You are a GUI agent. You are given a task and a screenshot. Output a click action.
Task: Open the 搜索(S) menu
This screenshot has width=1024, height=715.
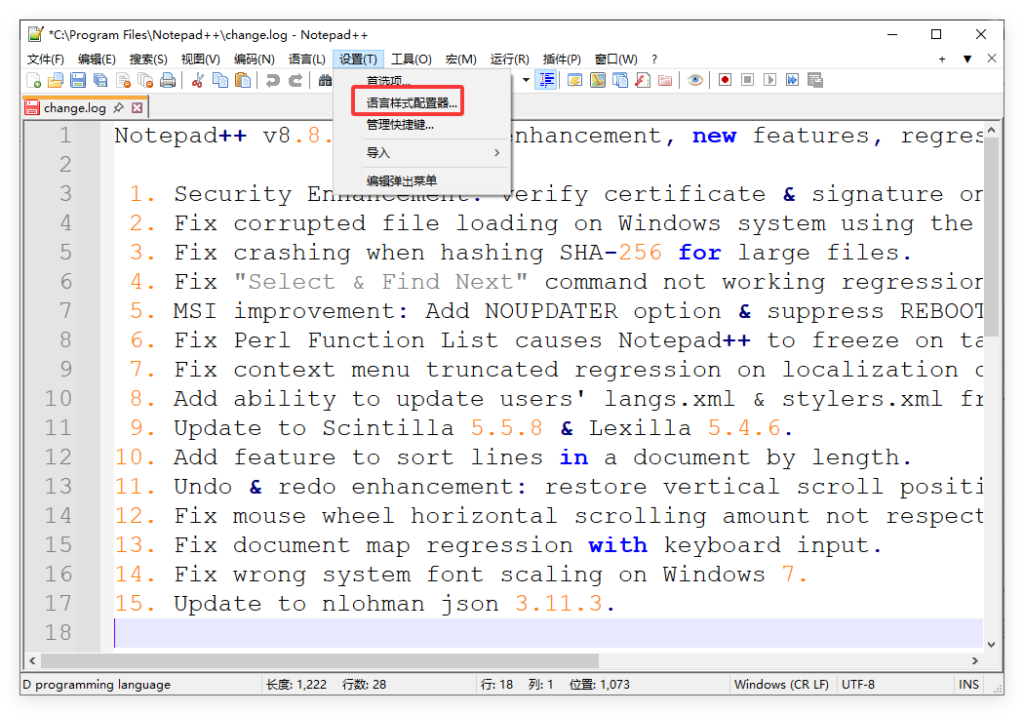tap(148, 59)
